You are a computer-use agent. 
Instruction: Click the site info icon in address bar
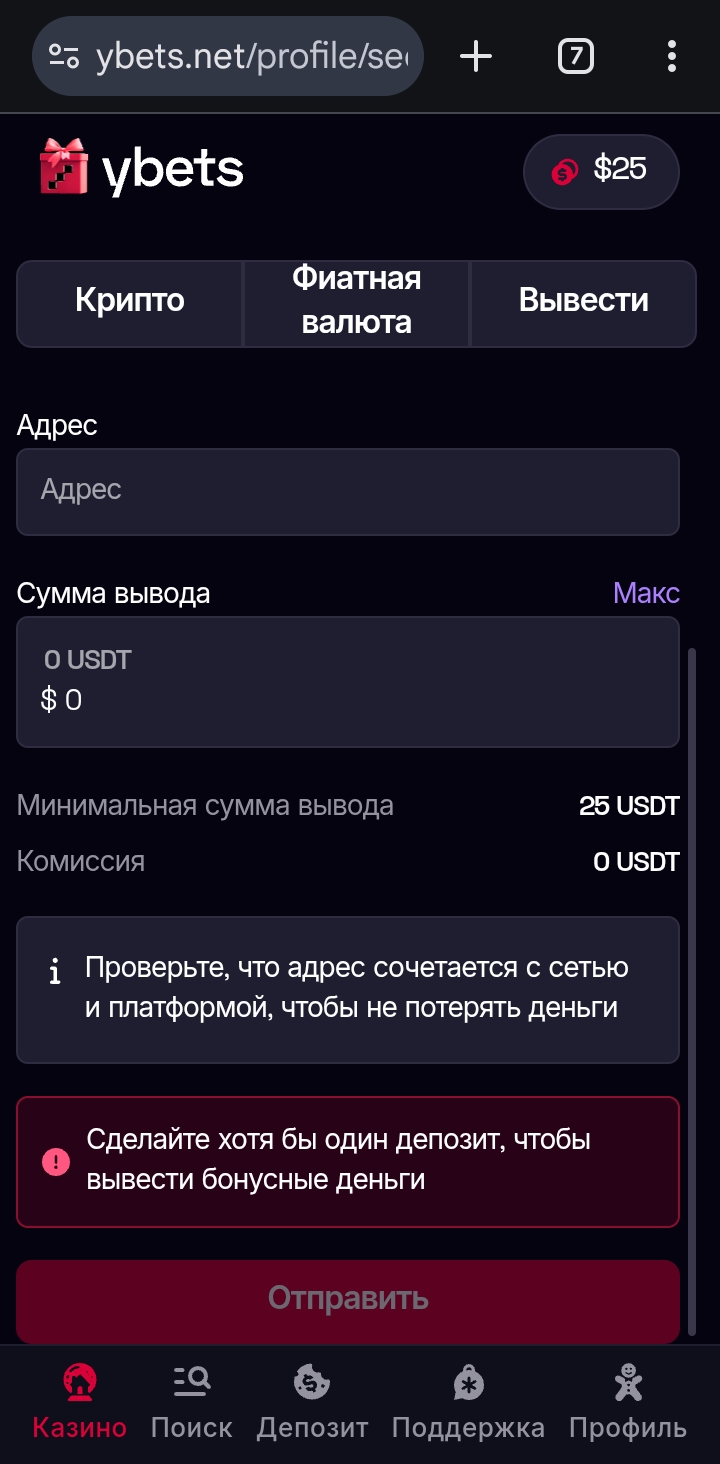tap(64, 57)
